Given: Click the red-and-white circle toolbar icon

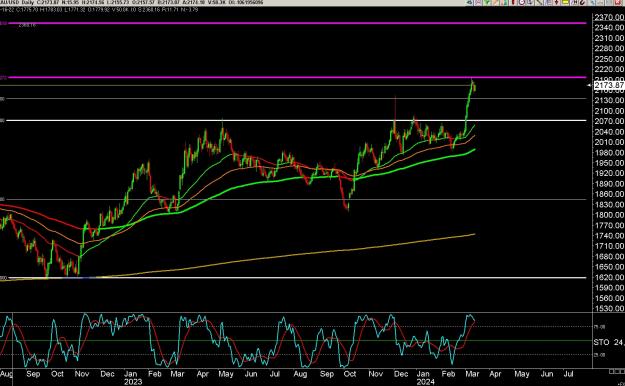Looking at the screenshot, I should pyautogui.click(x=521, y=2).
